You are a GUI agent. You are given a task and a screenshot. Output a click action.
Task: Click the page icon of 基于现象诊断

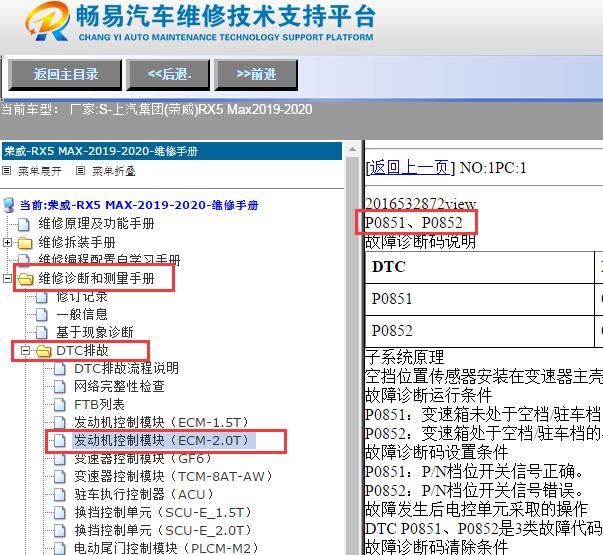(x=42, y=333)
